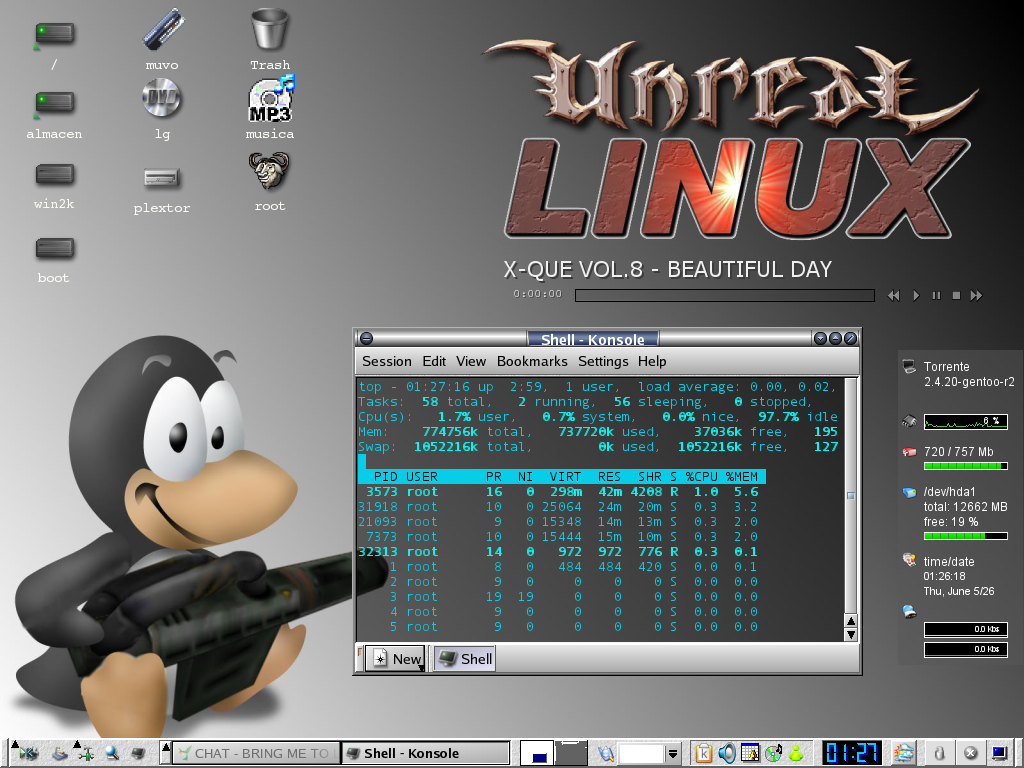The image size is (1024, 768).
Task: Open the lg DVD drive icon
Action: (x=161, y=98)
